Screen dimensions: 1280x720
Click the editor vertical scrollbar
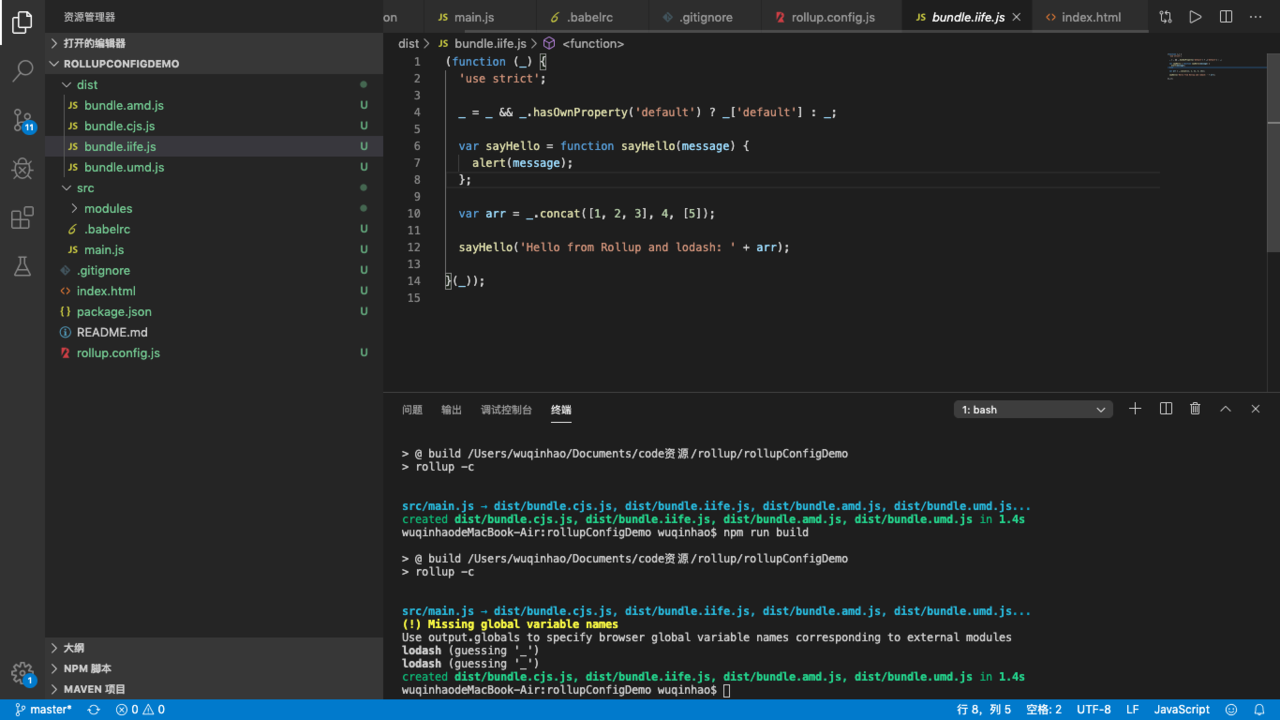click(x=1273, y=151)
